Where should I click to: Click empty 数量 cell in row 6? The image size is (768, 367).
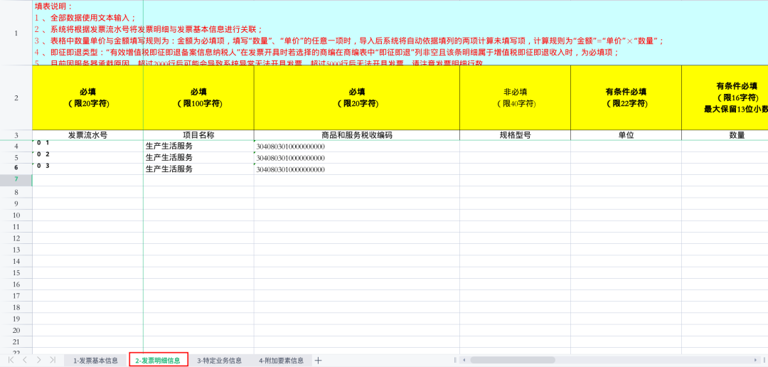click(724, 169)
